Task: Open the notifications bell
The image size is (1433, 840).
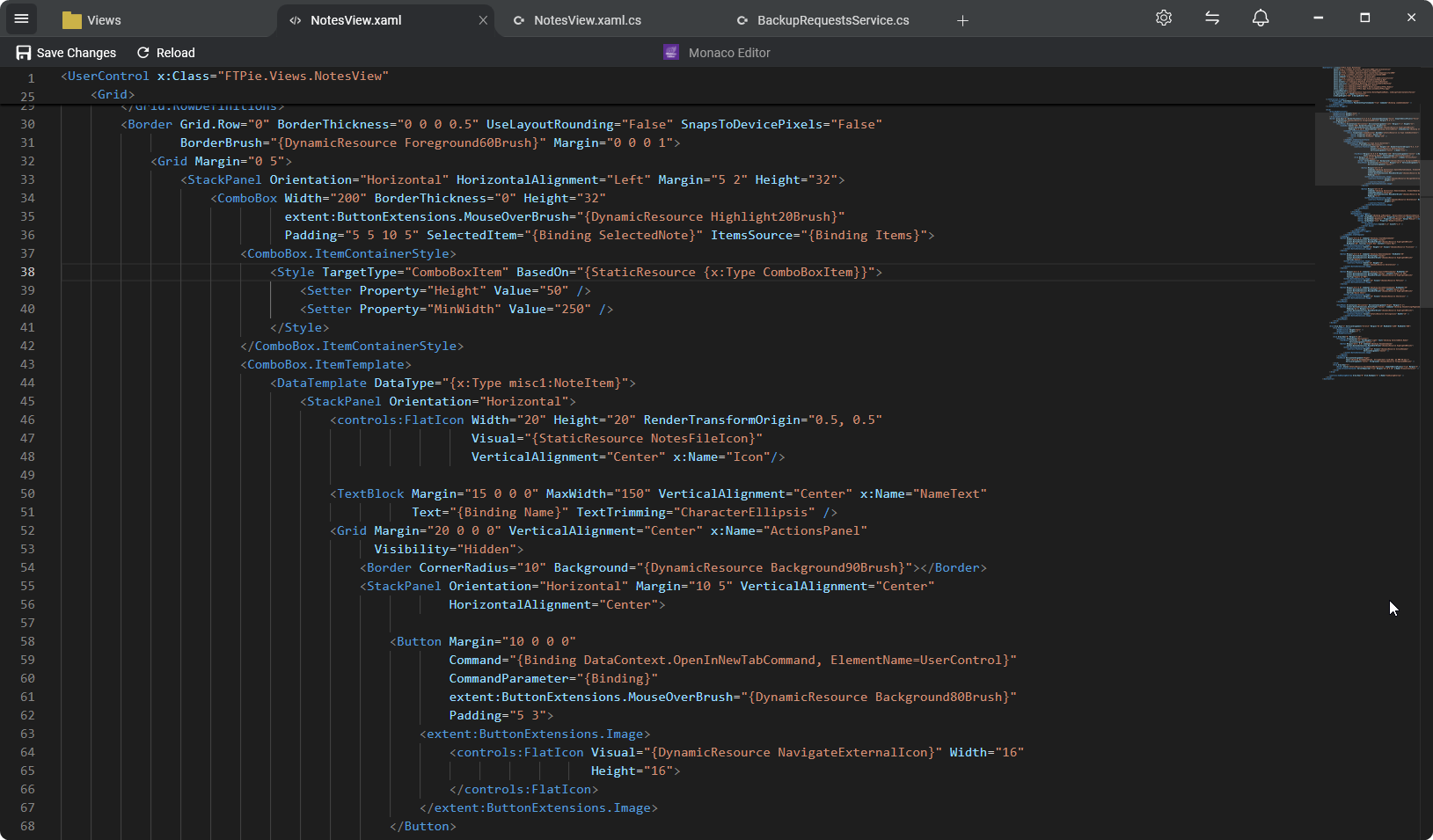Action: click(x=1260, y=18)
